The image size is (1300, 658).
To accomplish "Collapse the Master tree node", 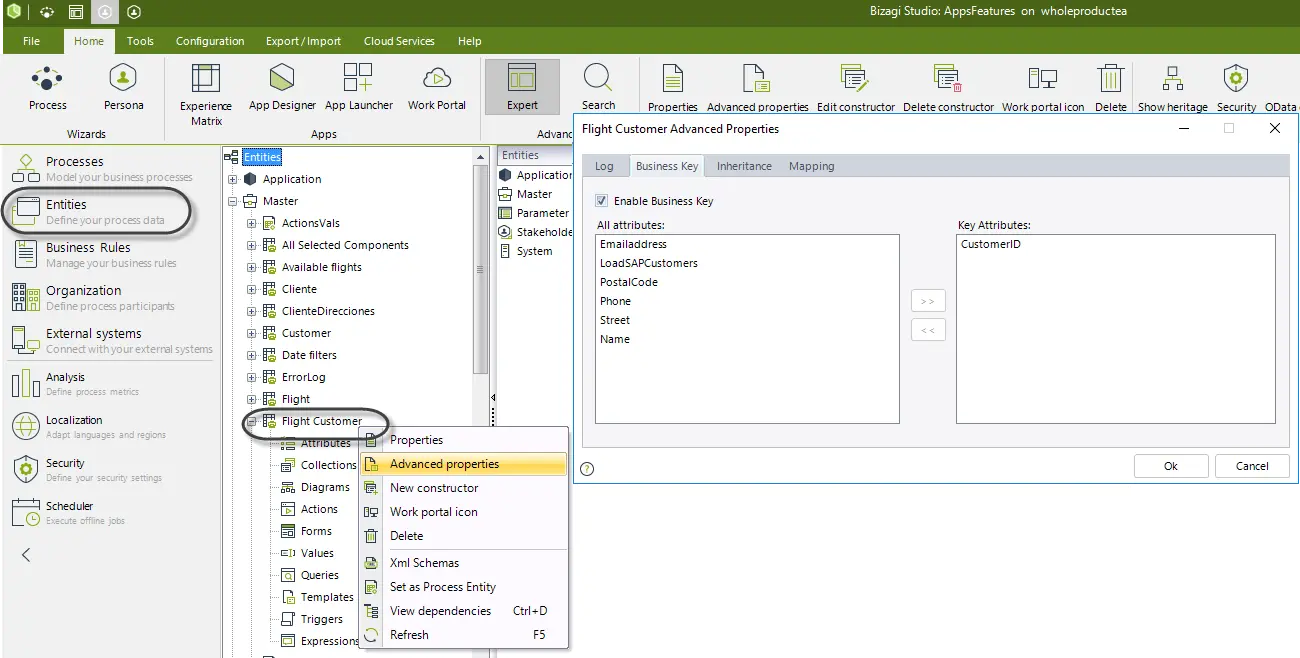I will pyautogui.click(x=233, y=202).
